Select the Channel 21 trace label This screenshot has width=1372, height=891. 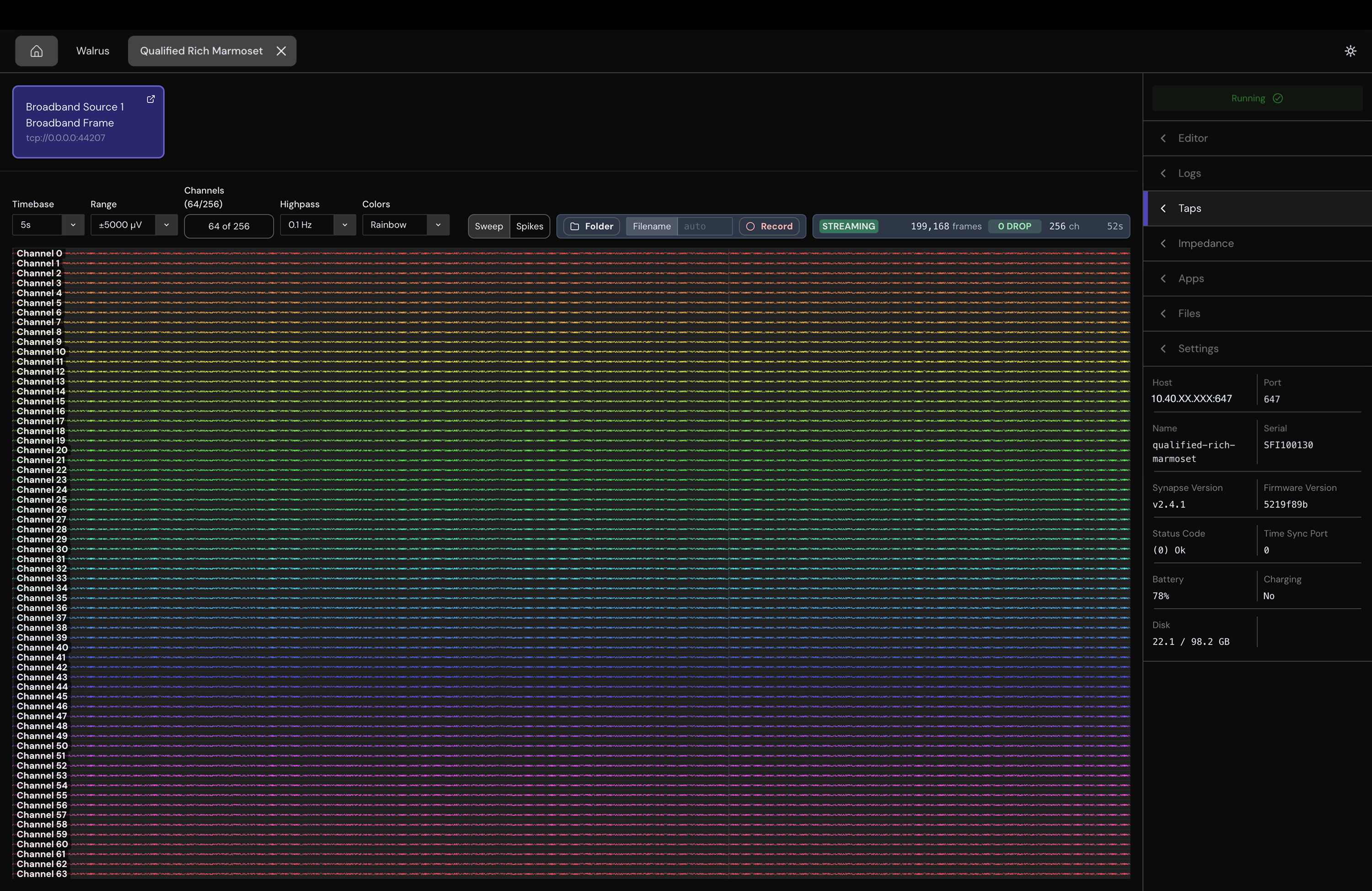coord(40,460)
